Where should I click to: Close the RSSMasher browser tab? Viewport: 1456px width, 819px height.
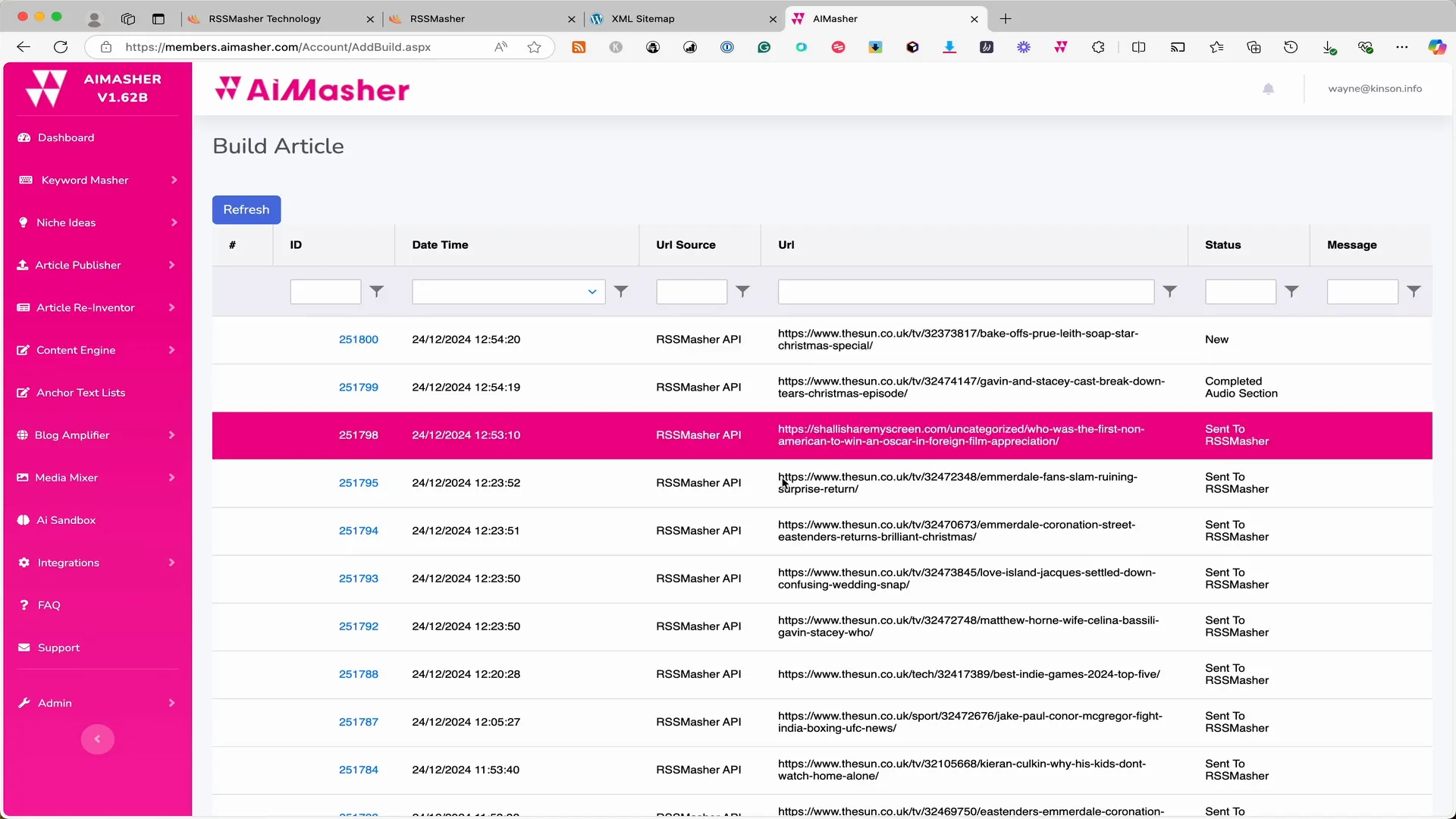pos(571,19)
